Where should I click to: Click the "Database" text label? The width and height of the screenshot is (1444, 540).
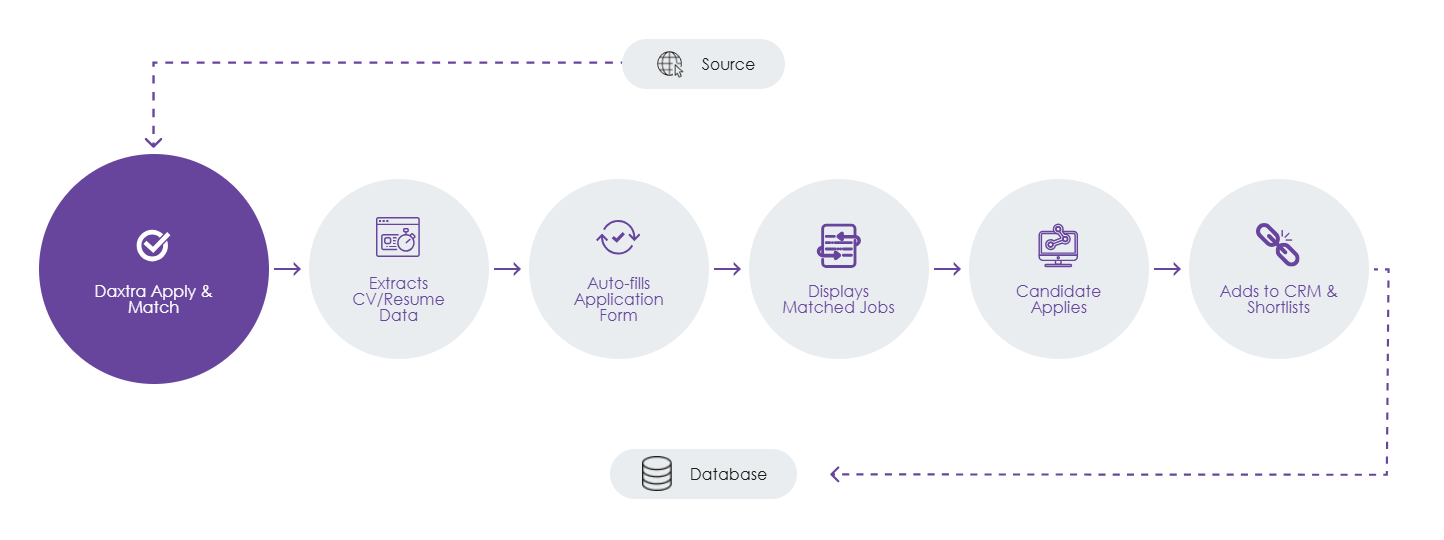click(x=728, y=474)
